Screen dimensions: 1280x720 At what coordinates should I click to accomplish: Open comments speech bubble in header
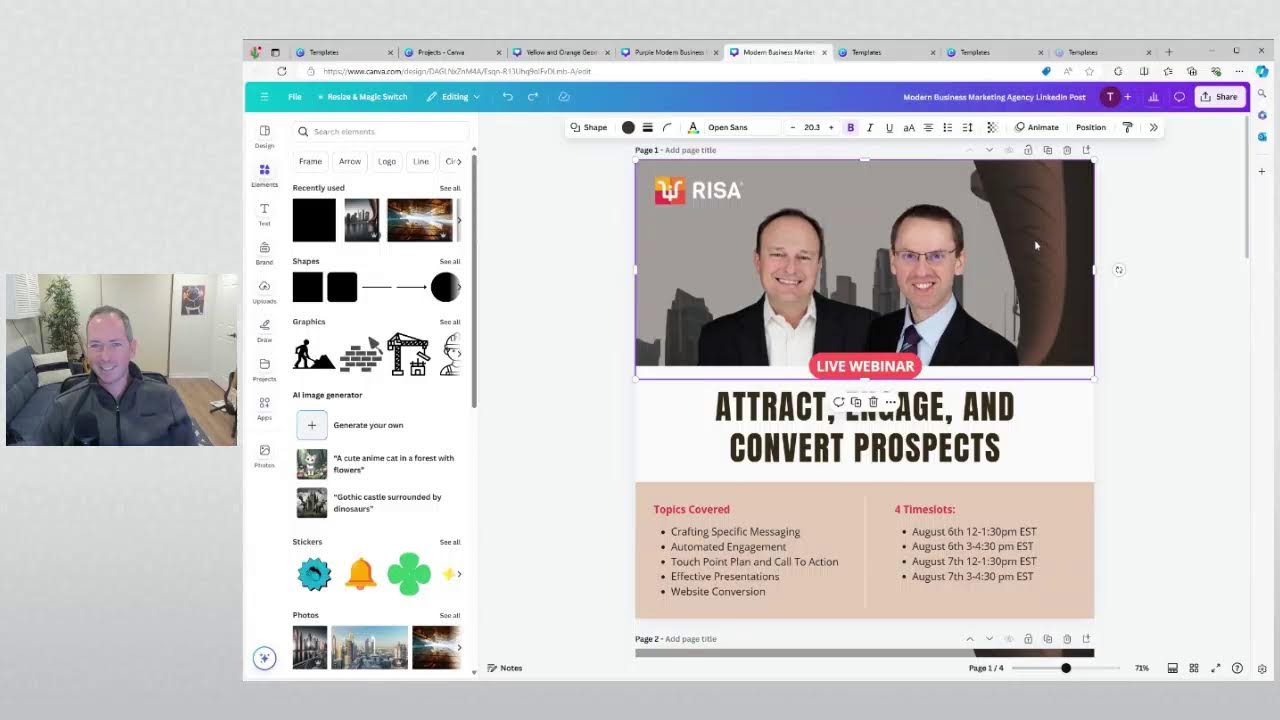[1179, 97]
